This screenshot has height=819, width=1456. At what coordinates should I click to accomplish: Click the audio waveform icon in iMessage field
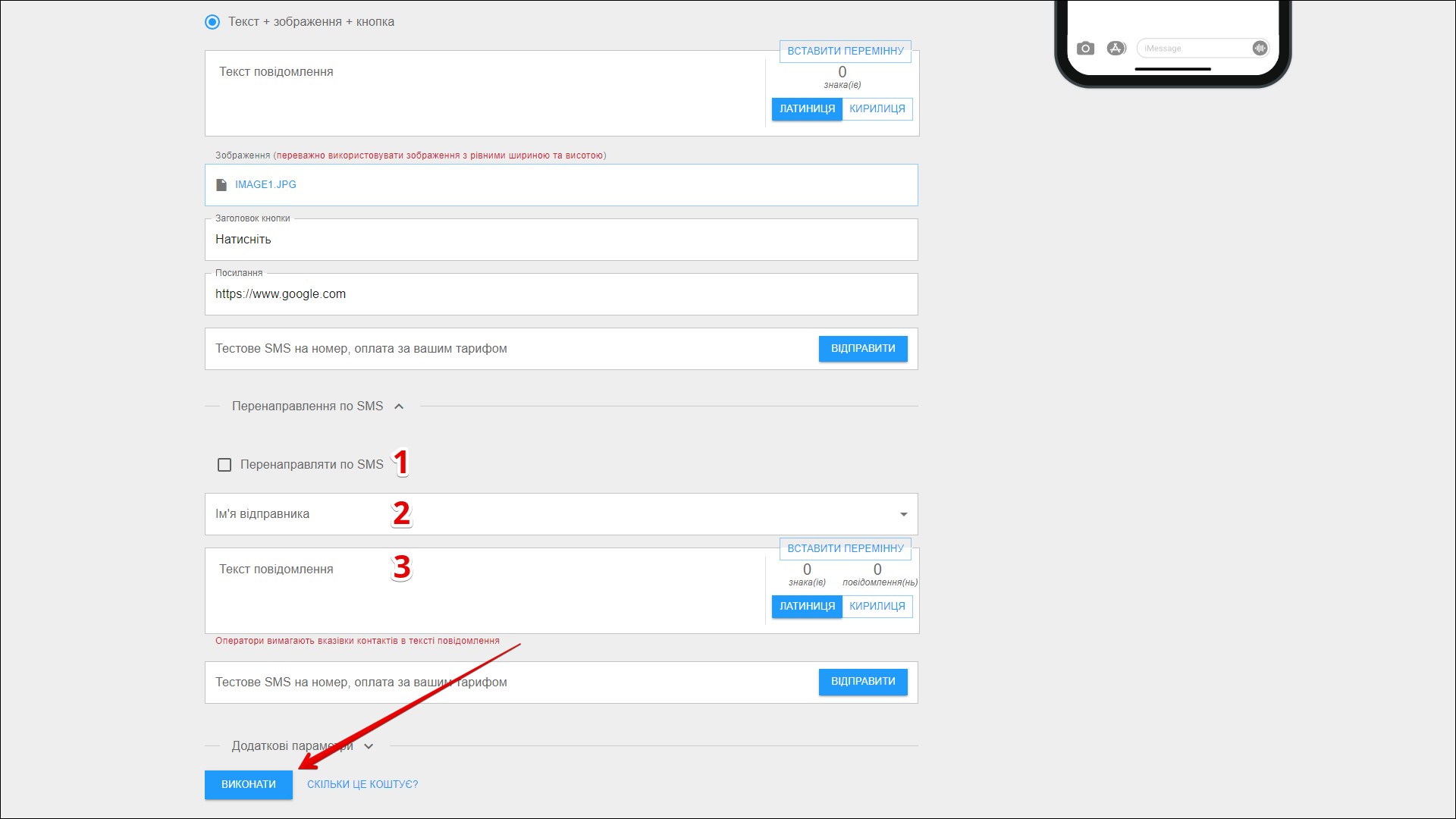[x=1260, y=49]
